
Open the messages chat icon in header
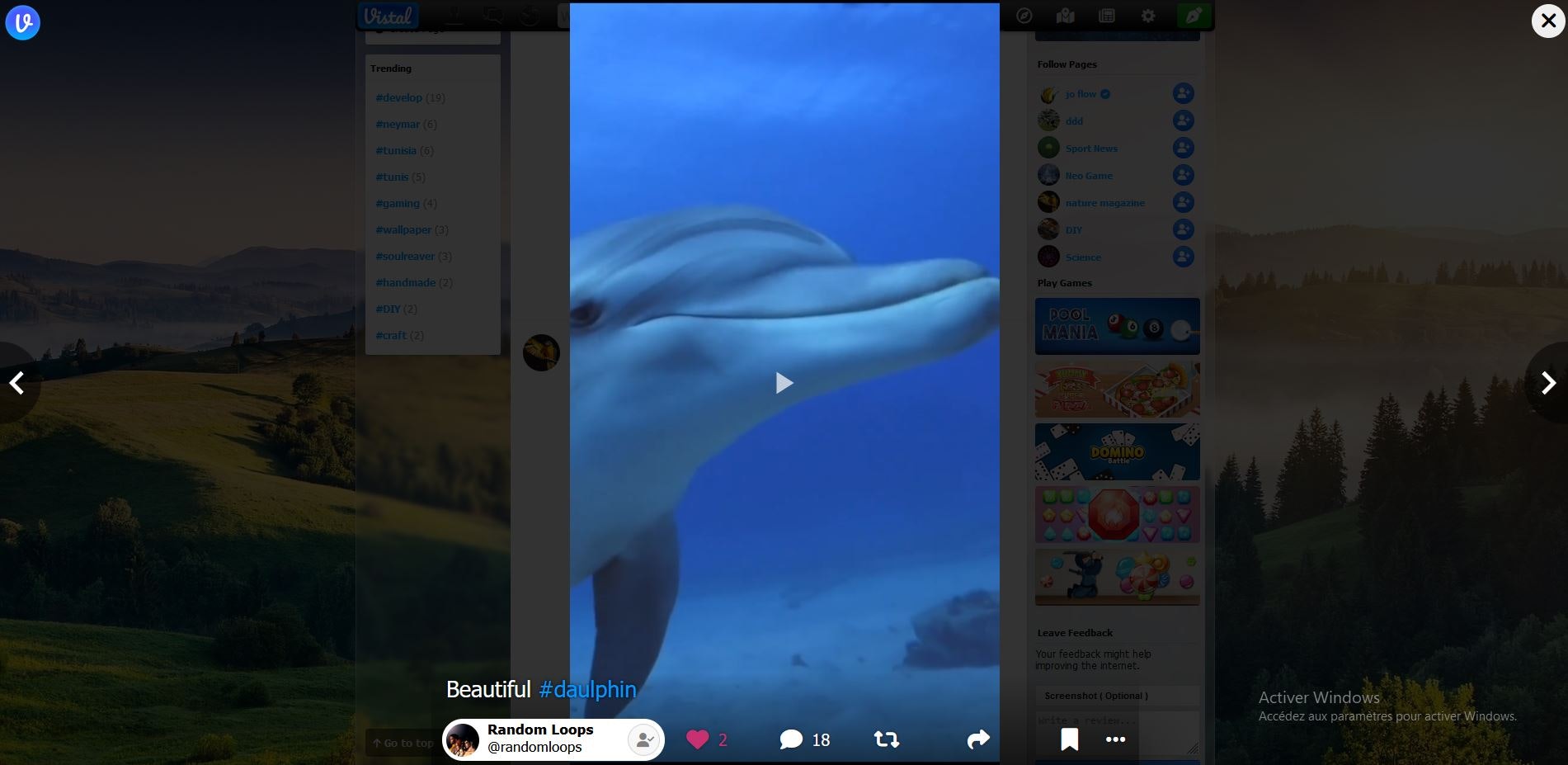pos(493,16)
